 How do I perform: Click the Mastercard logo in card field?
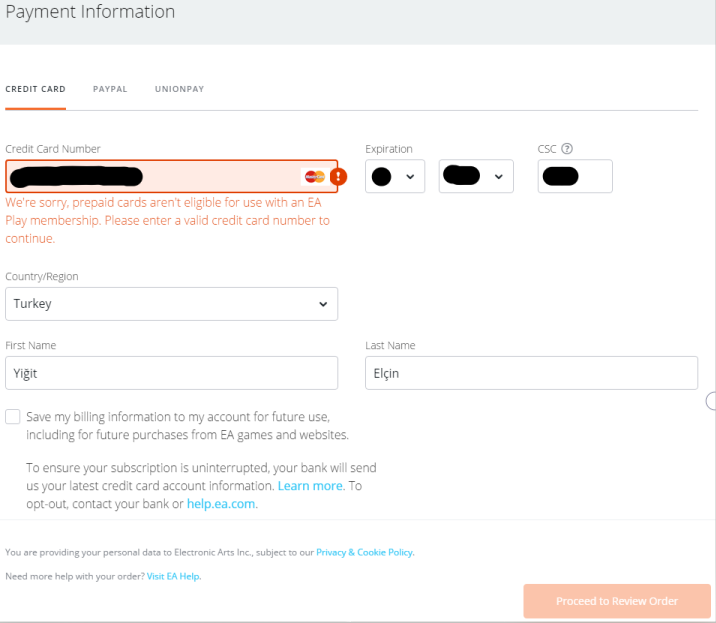click(314, 177)
